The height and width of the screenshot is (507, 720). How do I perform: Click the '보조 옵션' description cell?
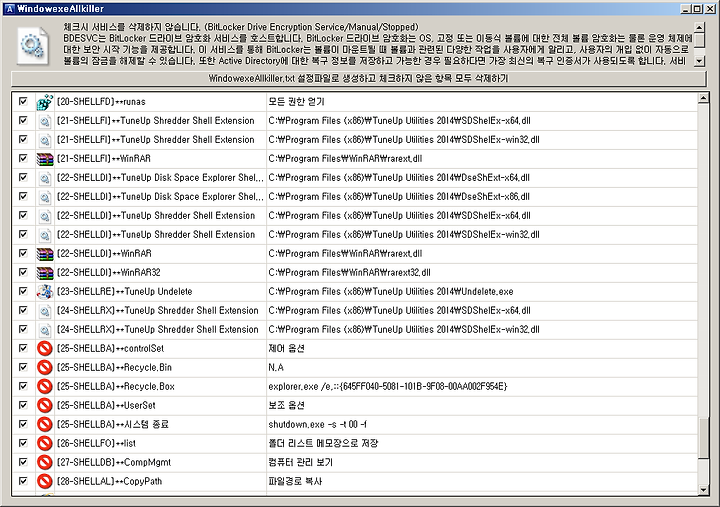(287, 406)
